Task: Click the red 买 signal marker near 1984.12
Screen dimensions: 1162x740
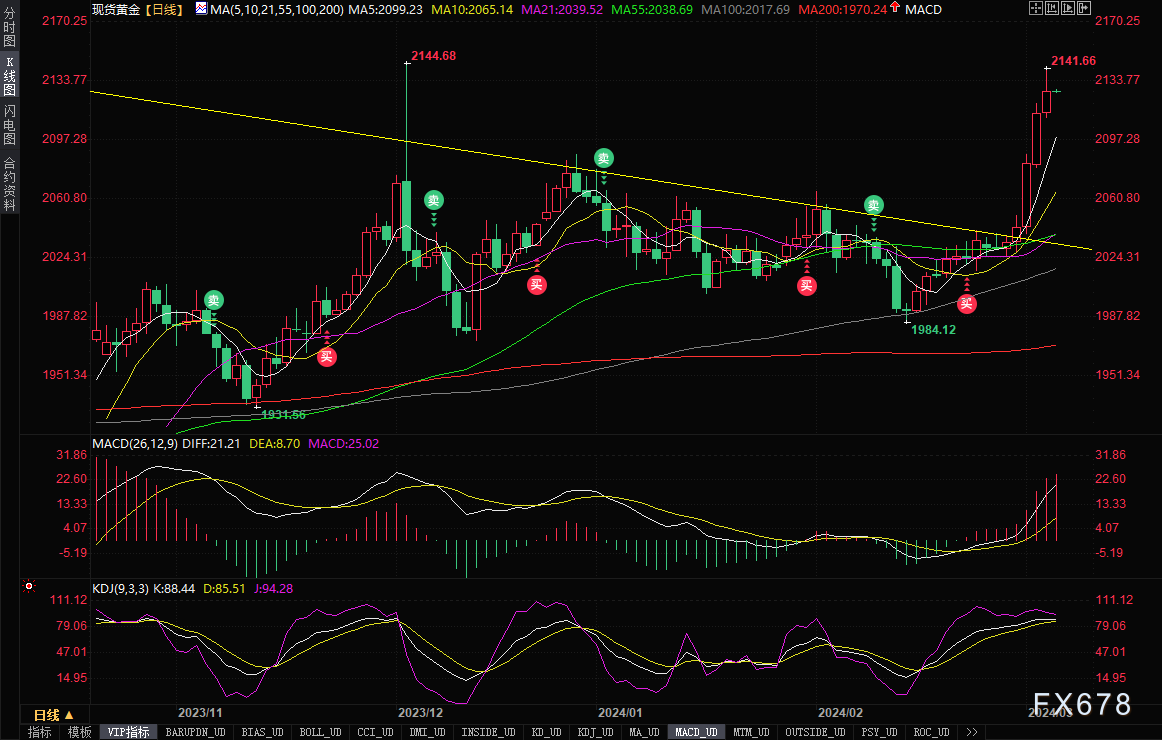Action: (x=966, y=303)
